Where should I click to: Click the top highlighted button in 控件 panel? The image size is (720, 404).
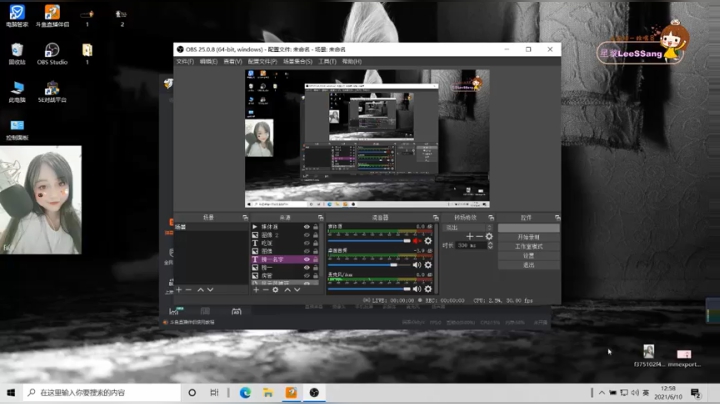pos(529,228)
